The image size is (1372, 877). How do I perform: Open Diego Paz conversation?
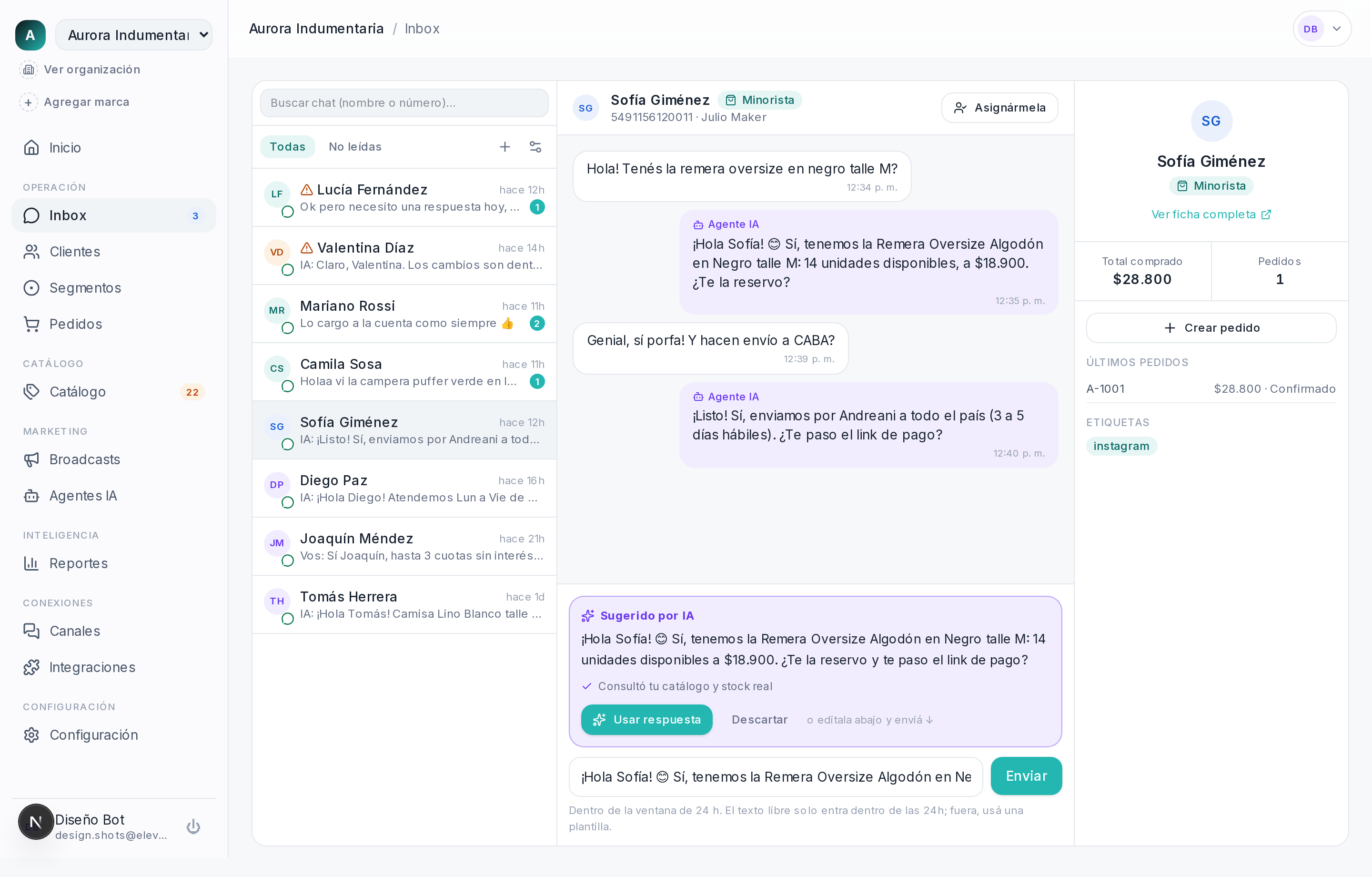tap(404, 489)
